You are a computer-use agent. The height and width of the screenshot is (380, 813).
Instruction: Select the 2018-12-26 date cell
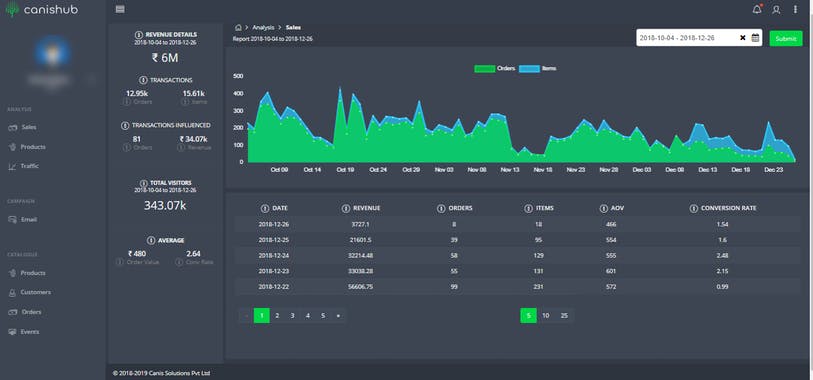pyautogui.click(x=273, y=224)
